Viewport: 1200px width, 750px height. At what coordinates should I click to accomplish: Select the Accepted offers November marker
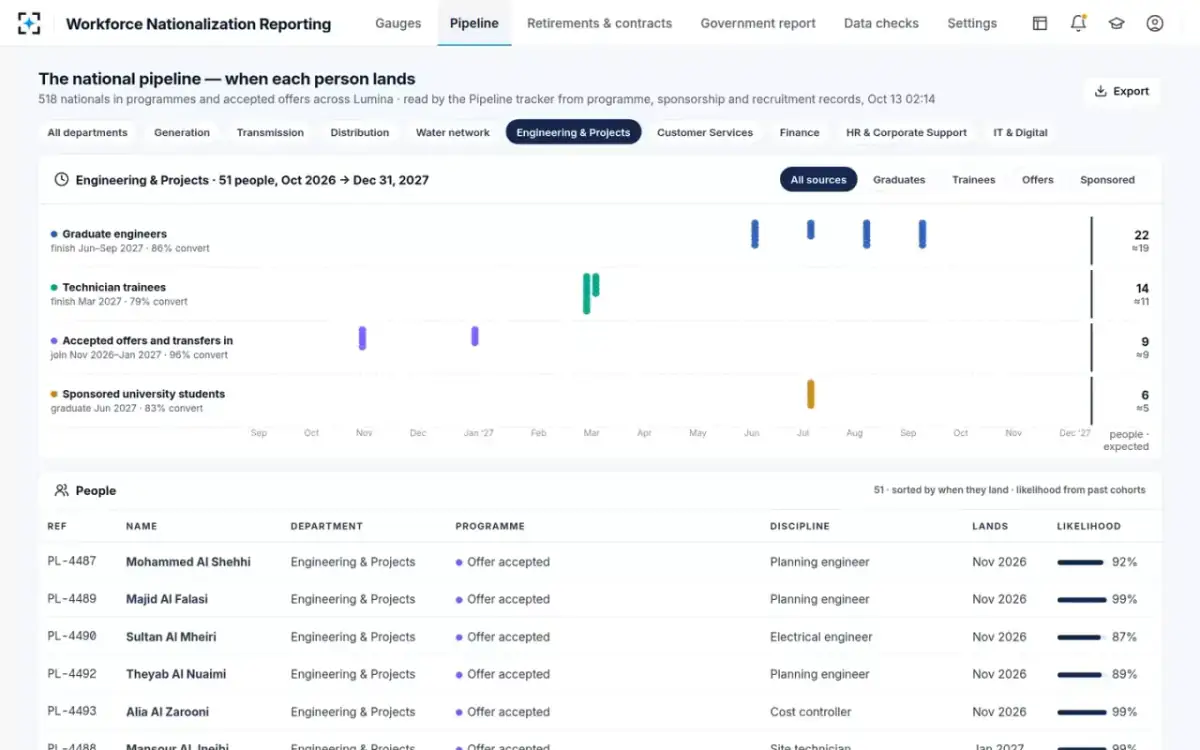(x=362, y=338)
